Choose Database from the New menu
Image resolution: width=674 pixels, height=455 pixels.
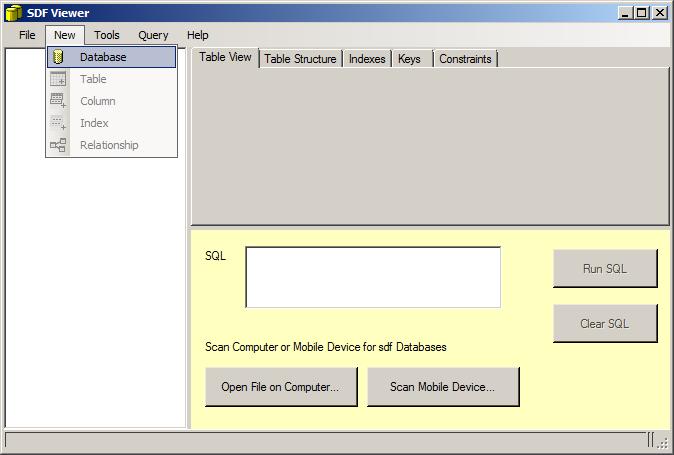coord(111,57)
